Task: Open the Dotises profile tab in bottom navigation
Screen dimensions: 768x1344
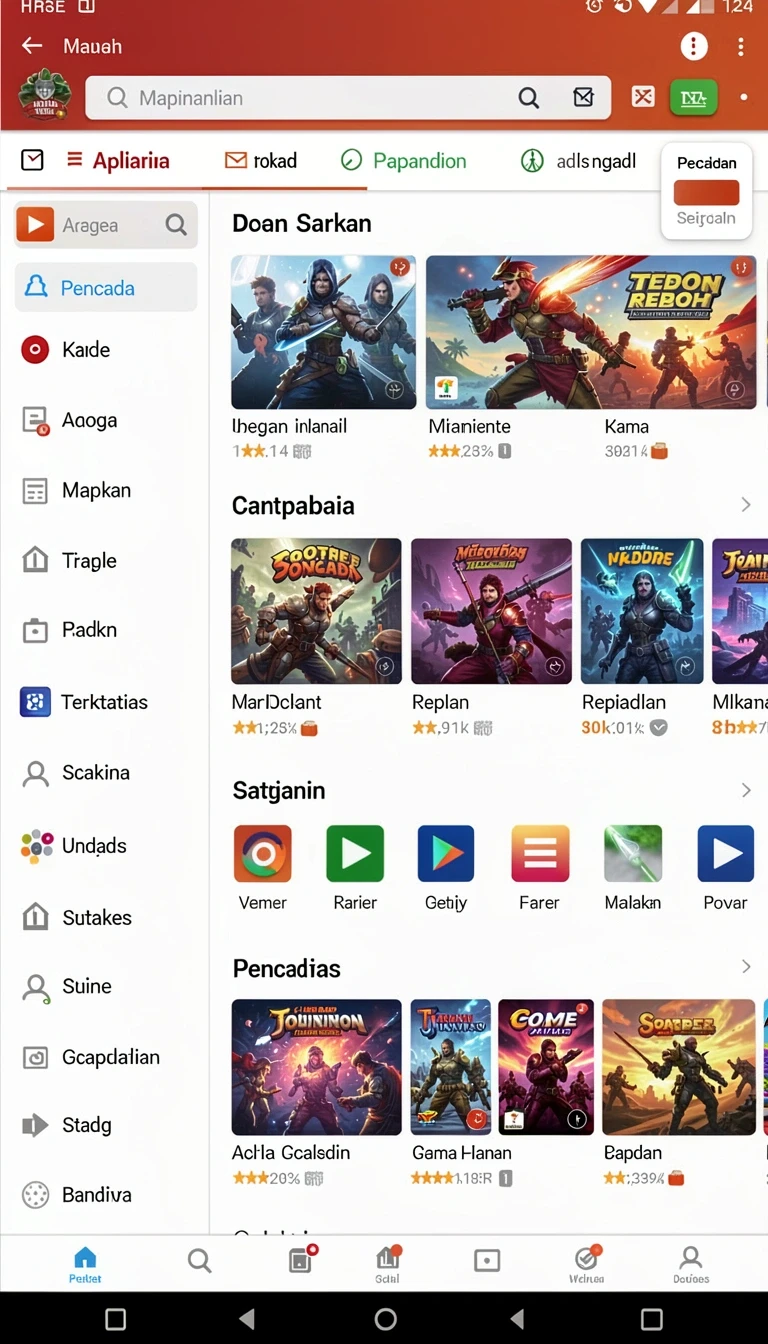Action: coord(691,1264)
